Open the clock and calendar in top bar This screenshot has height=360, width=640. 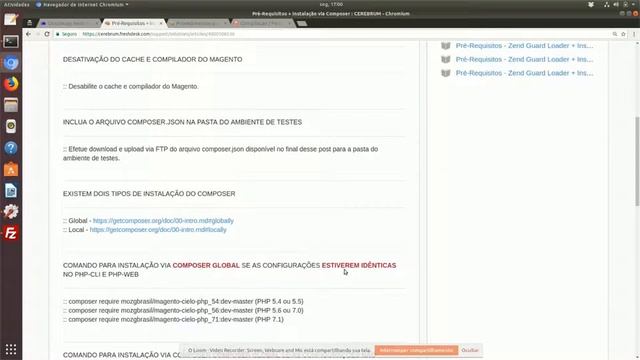(x=331, y=4)
